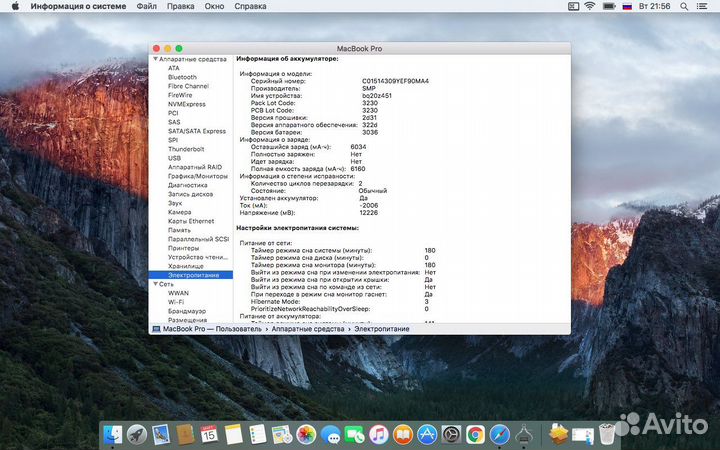
Task: Select Графика/Мониторы in the sidebar
Action: point(198,176)
